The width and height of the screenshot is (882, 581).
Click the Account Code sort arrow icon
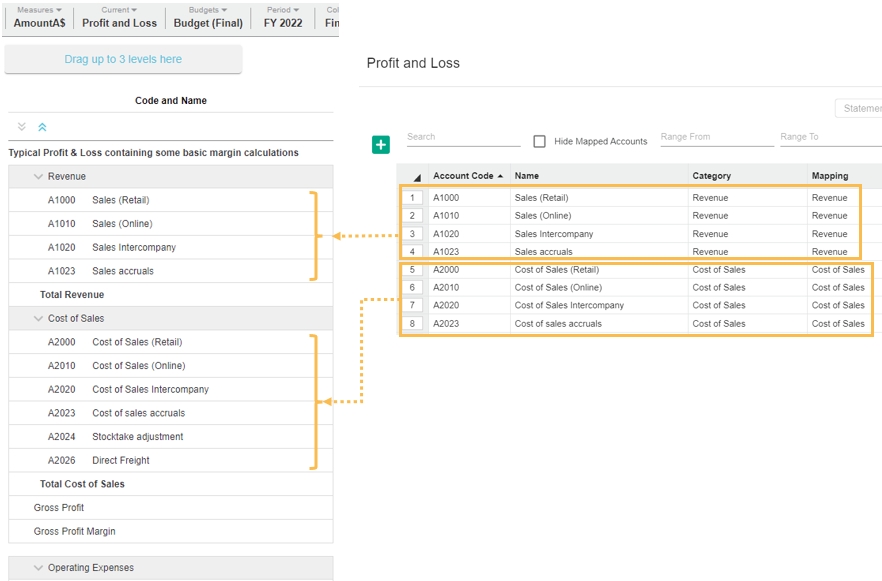point(500,176)
